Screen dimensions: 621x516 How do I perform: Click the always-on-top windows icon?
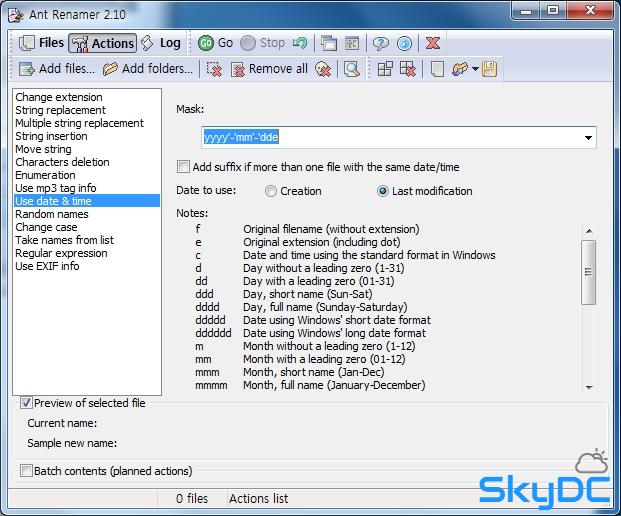click(x=328, y=43)
